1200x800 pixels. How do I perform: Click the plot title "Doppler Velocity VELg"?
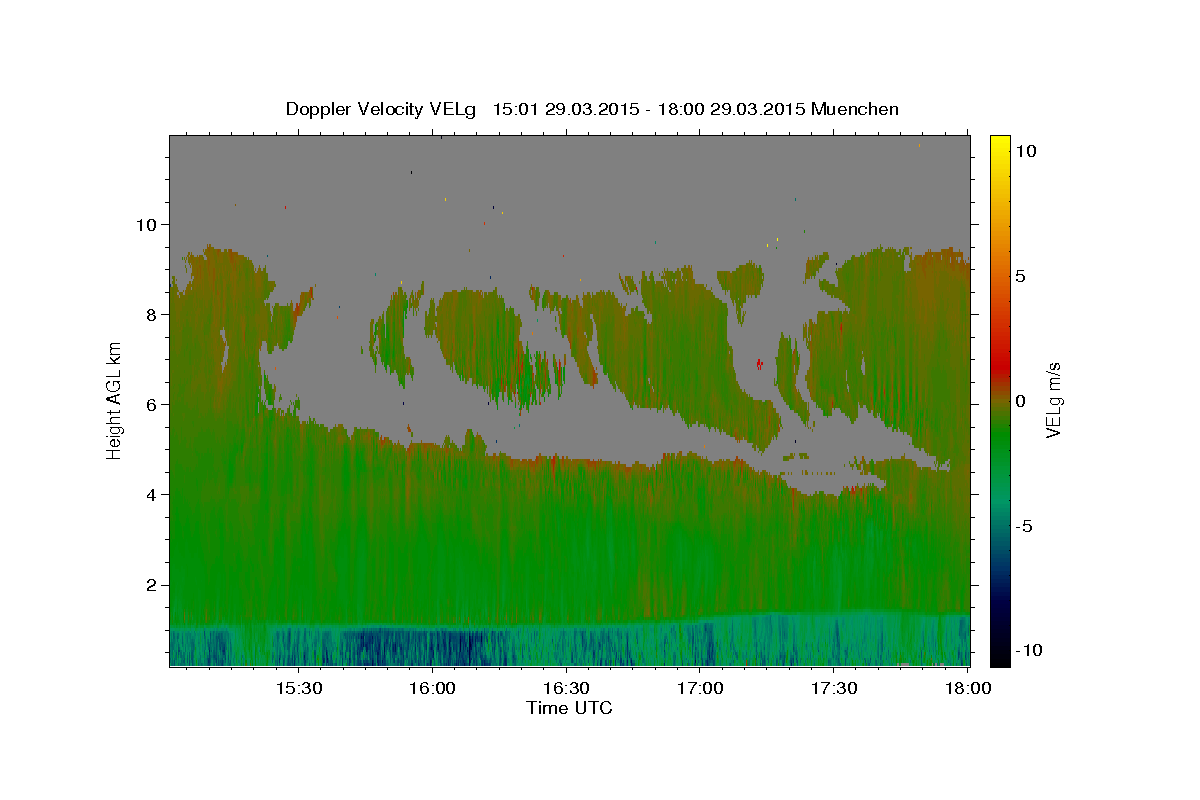coord(382,109)
